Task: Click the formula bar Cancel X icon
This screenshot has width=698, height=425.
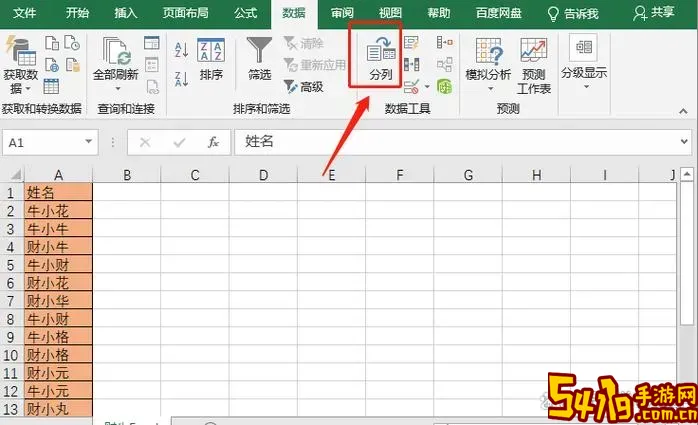Action: click(x=145, y=142)
